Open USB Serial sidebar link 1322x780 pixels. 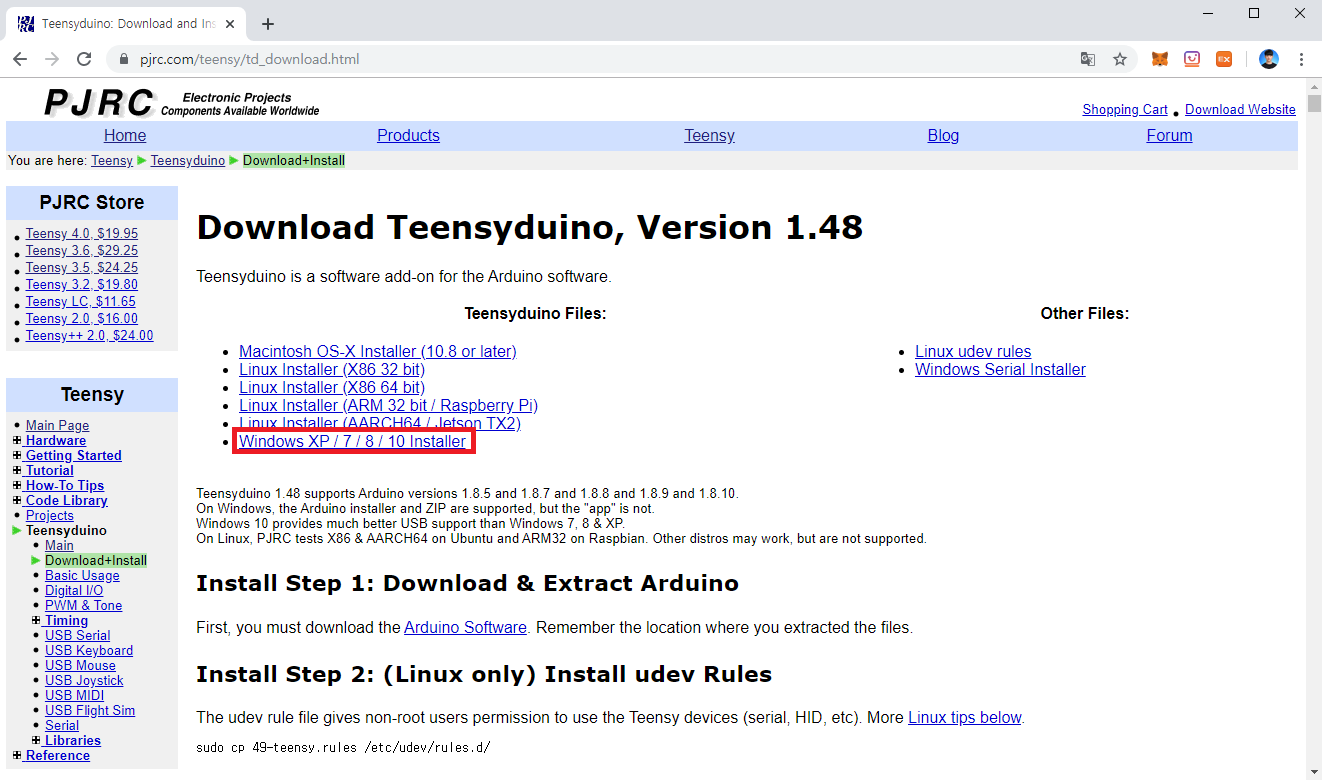click(77, 635)
